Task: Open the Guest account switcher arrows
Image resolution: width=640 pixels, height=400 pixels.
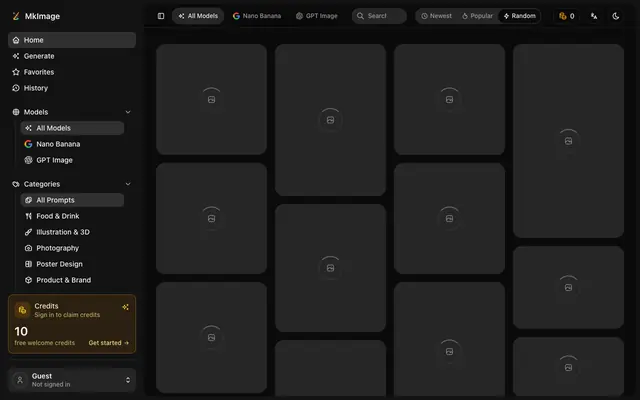Action: (128, 380)
